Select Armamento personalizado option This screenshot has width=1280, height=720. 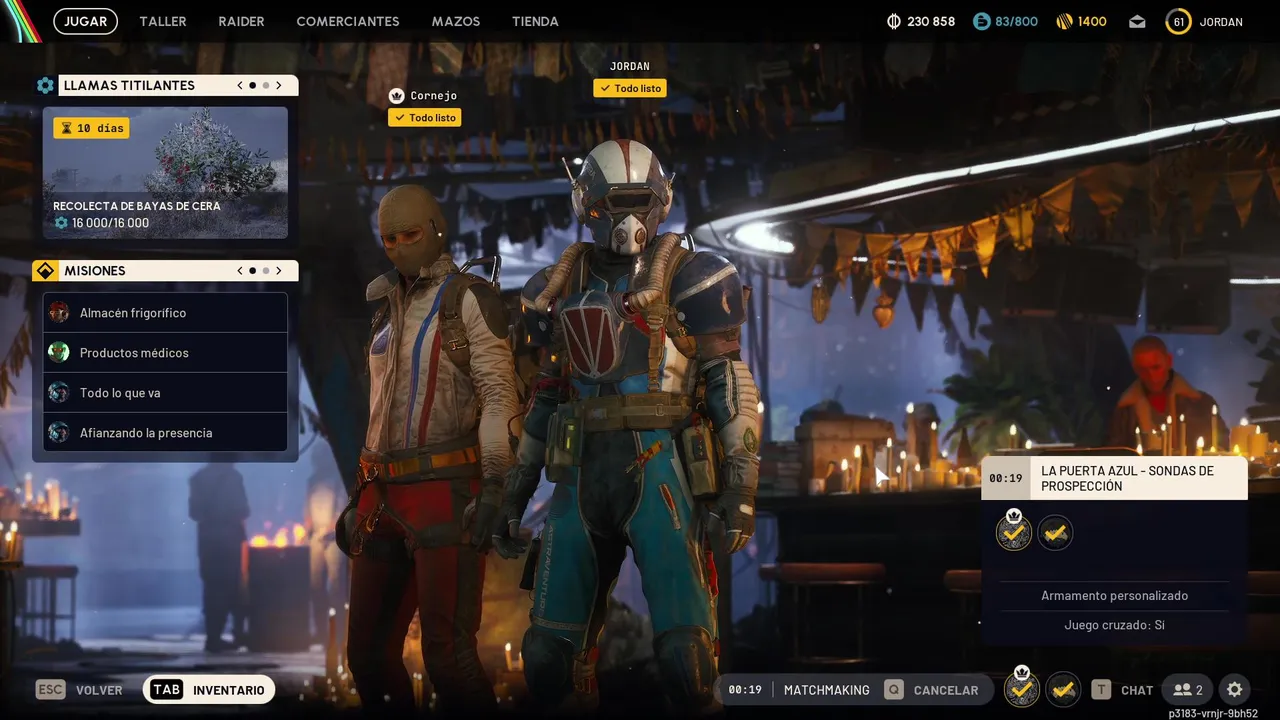click(x=1114, y=596)
